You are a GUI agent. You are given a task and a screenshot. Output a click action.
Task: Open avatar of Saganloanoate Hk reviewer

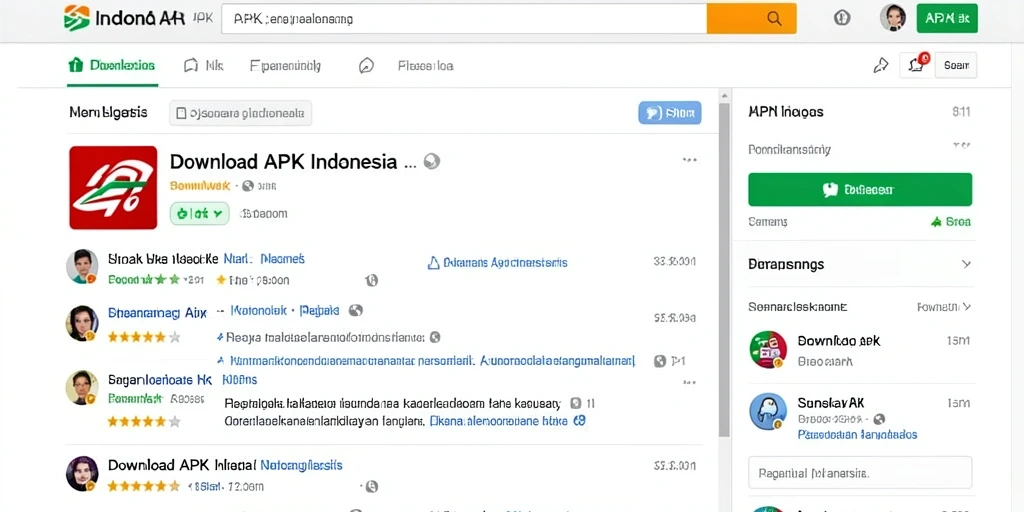click(x=82, y=388)
